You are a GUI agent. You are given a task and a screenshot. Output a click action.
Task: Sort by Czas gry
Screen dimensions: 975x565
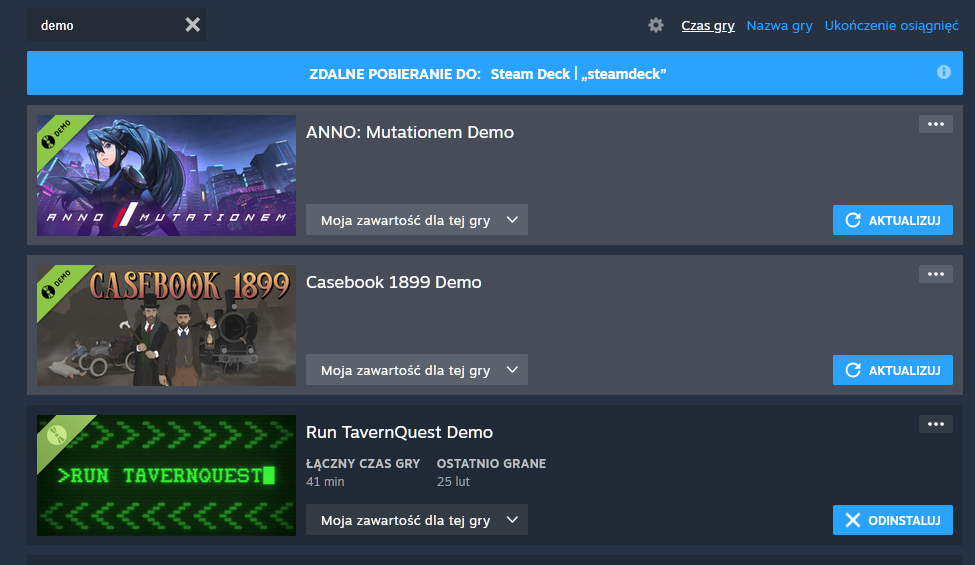click(x=708, y=25)
